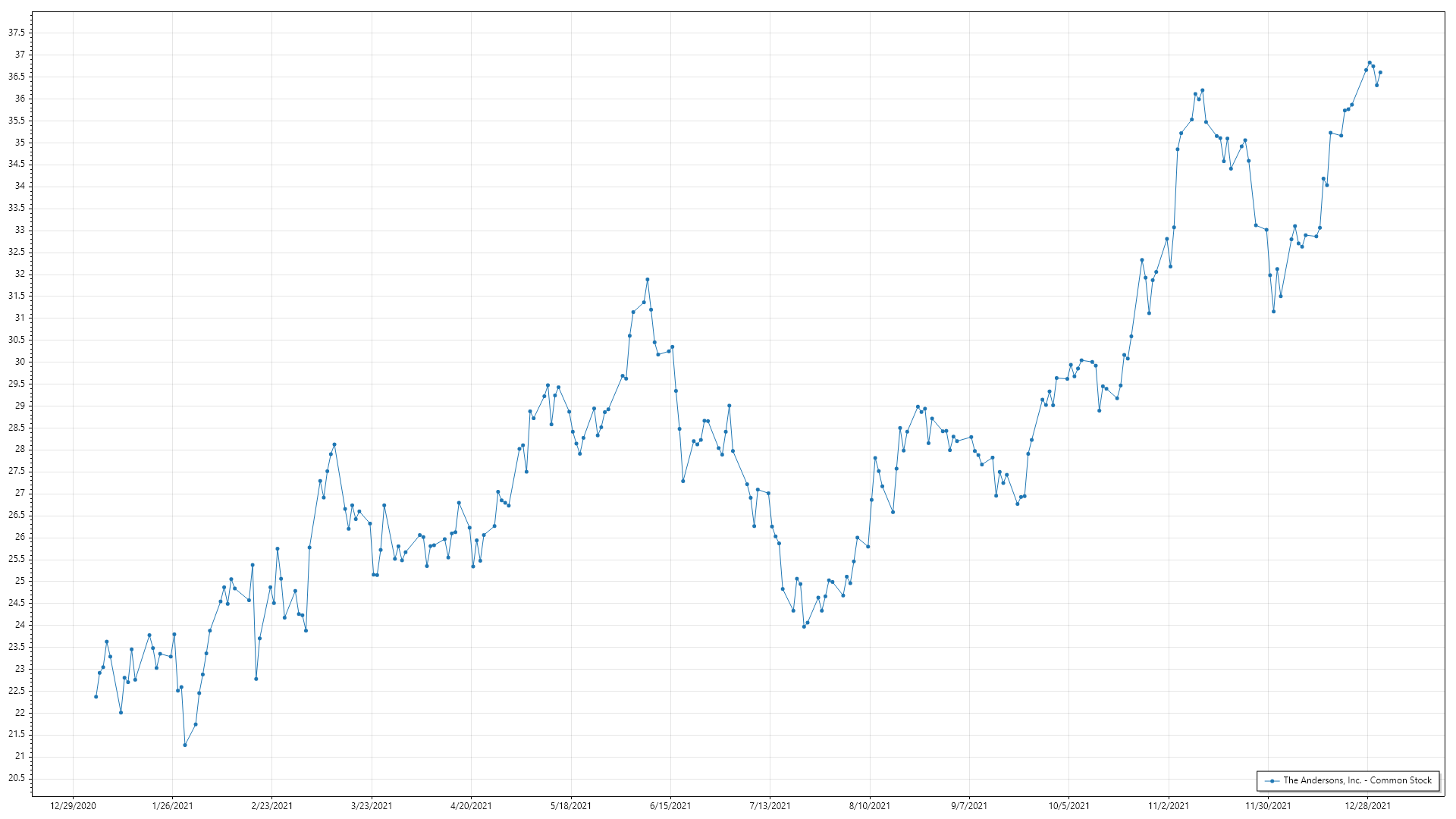Click the July low point near 24
Screen dimensions: 1456x819
click(804, 626)
